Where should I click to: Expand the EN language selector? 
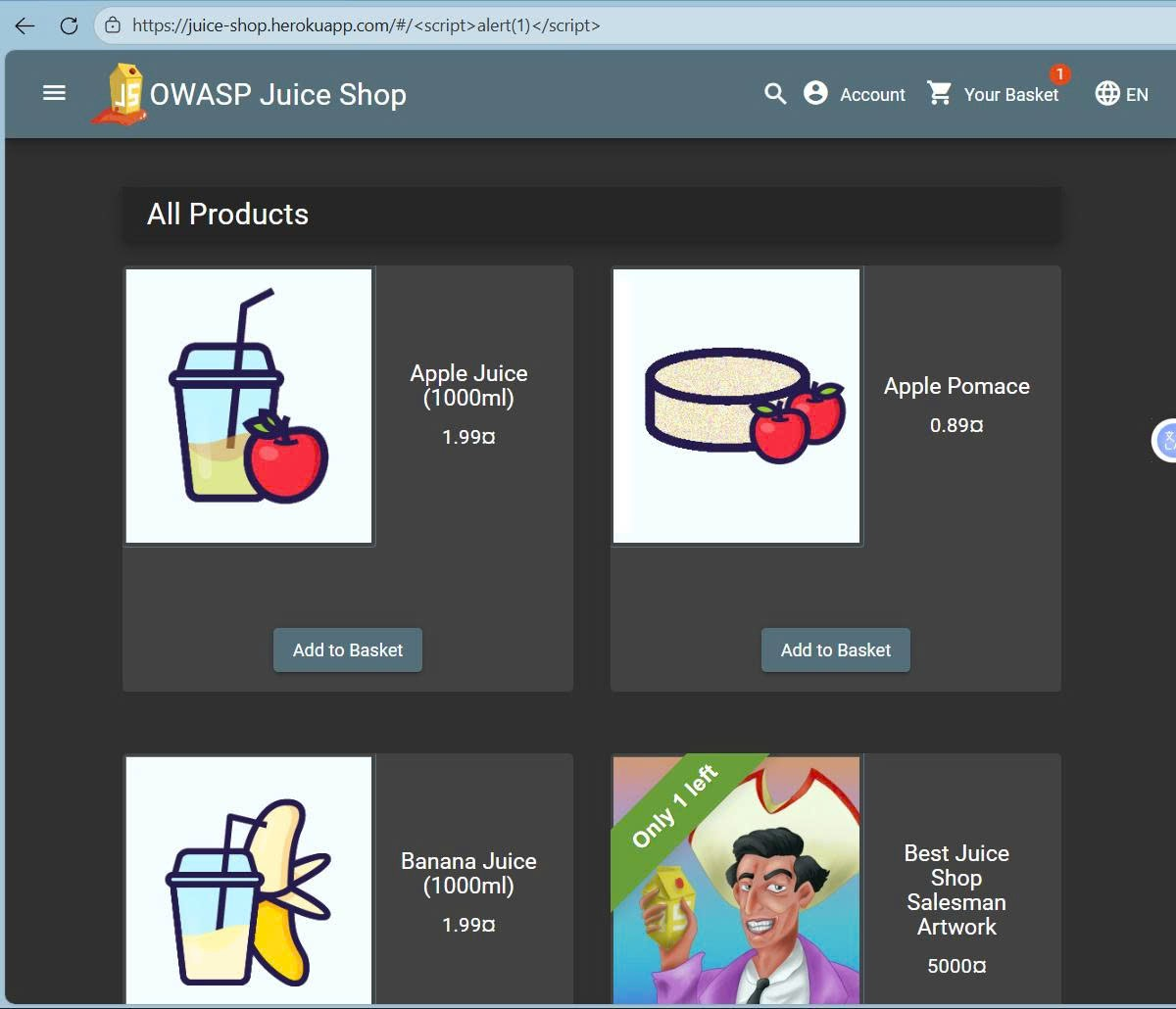(1121, 94)
